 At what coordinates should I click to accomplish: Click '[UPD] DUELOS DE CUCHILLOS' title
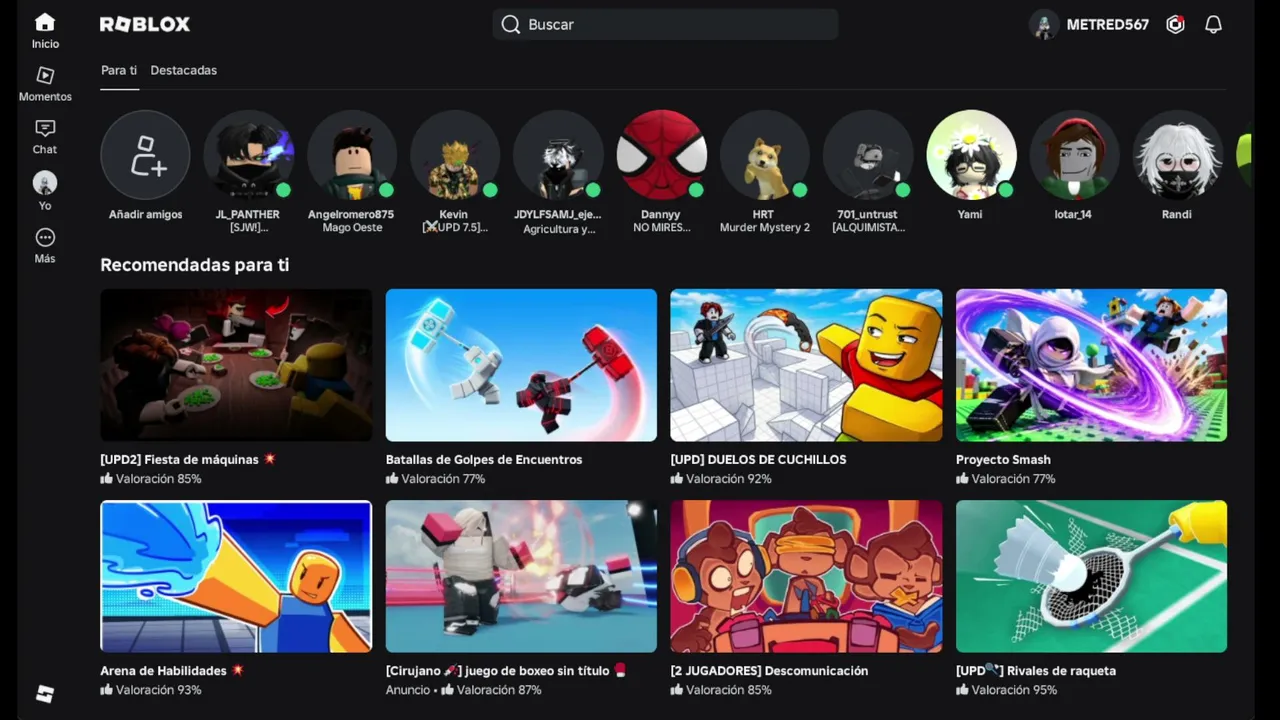point(759,459)
